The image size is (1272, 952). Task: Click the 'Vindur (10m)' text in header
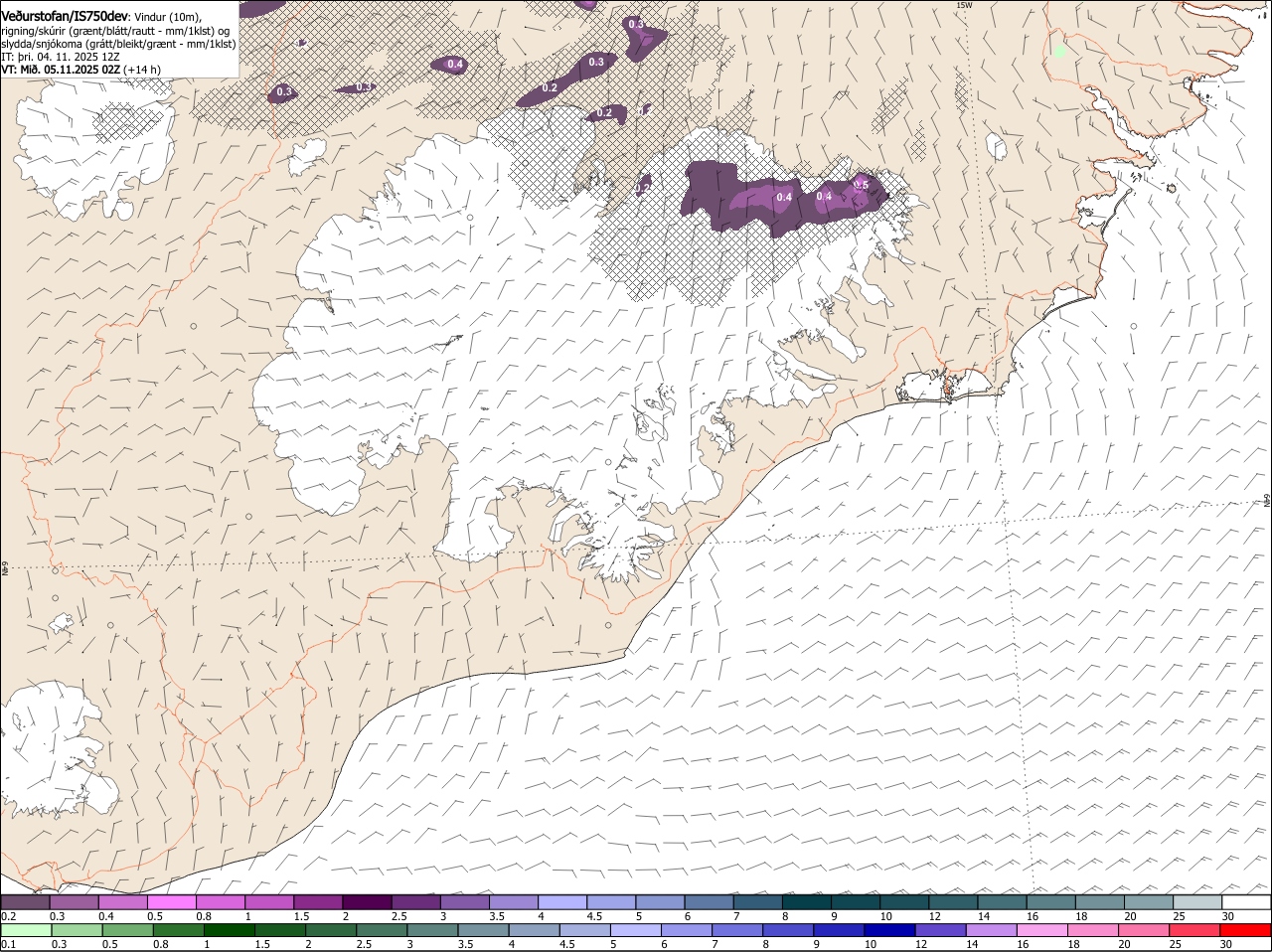pyautogui.click(x=167, y=17)
